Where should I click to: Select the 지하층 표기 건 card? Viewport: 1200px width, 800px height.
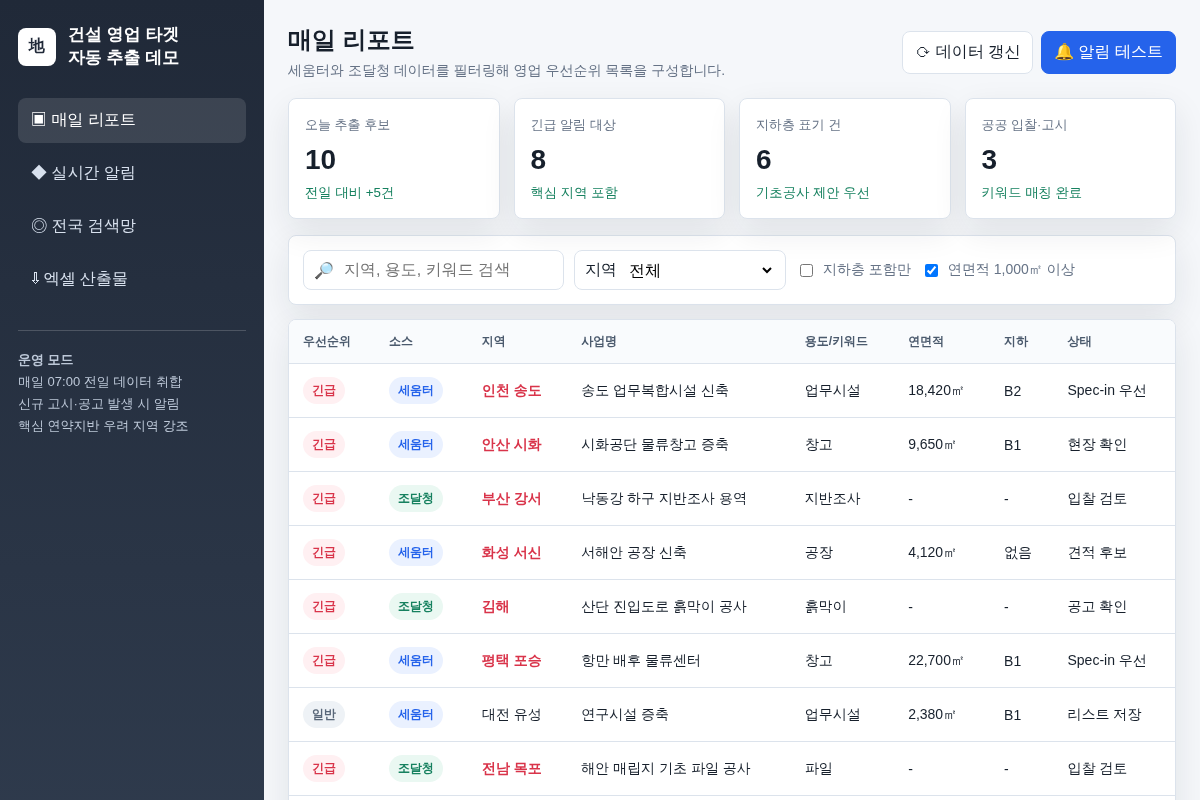(845, 158)
